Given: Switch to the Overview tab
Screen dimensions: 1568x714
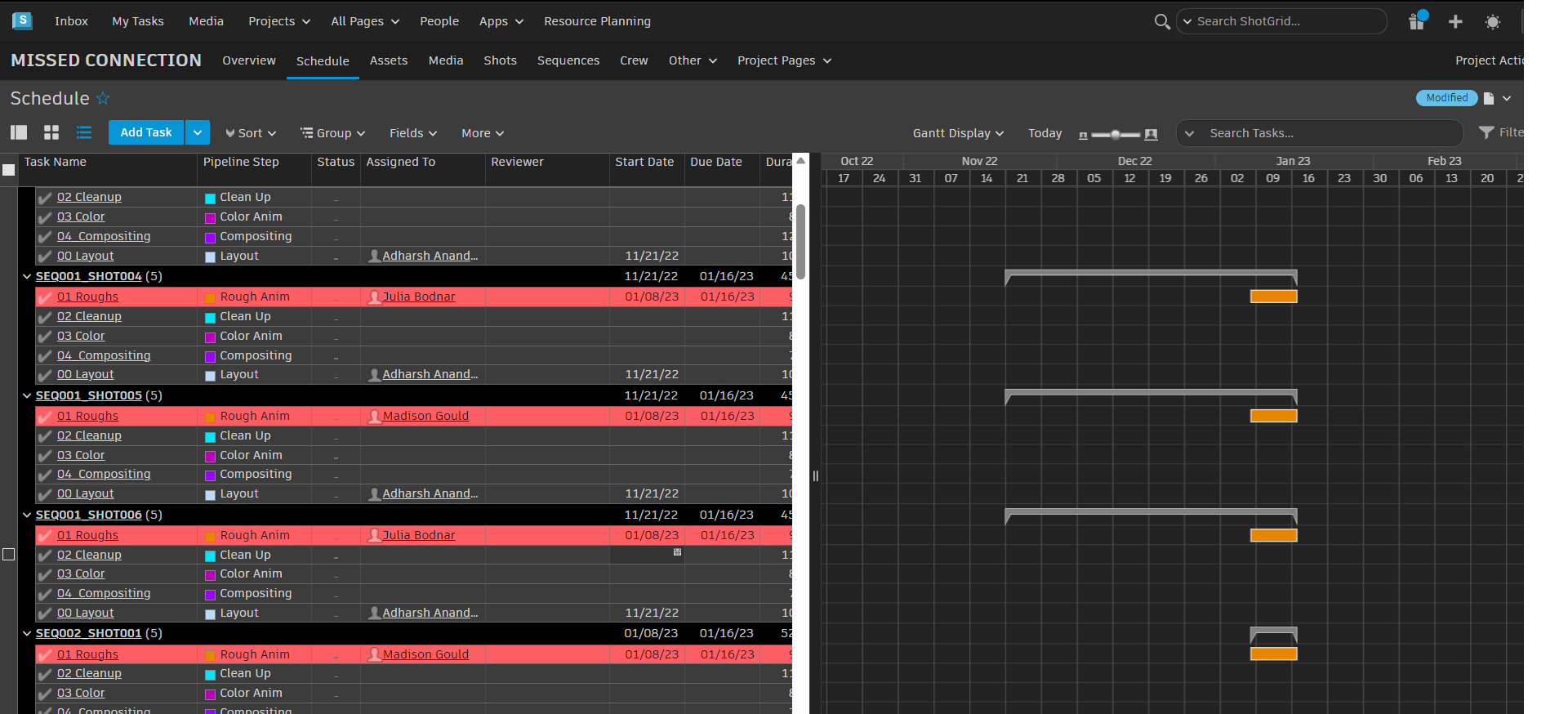Looking at the screenshot, I should tap(249, 60).
